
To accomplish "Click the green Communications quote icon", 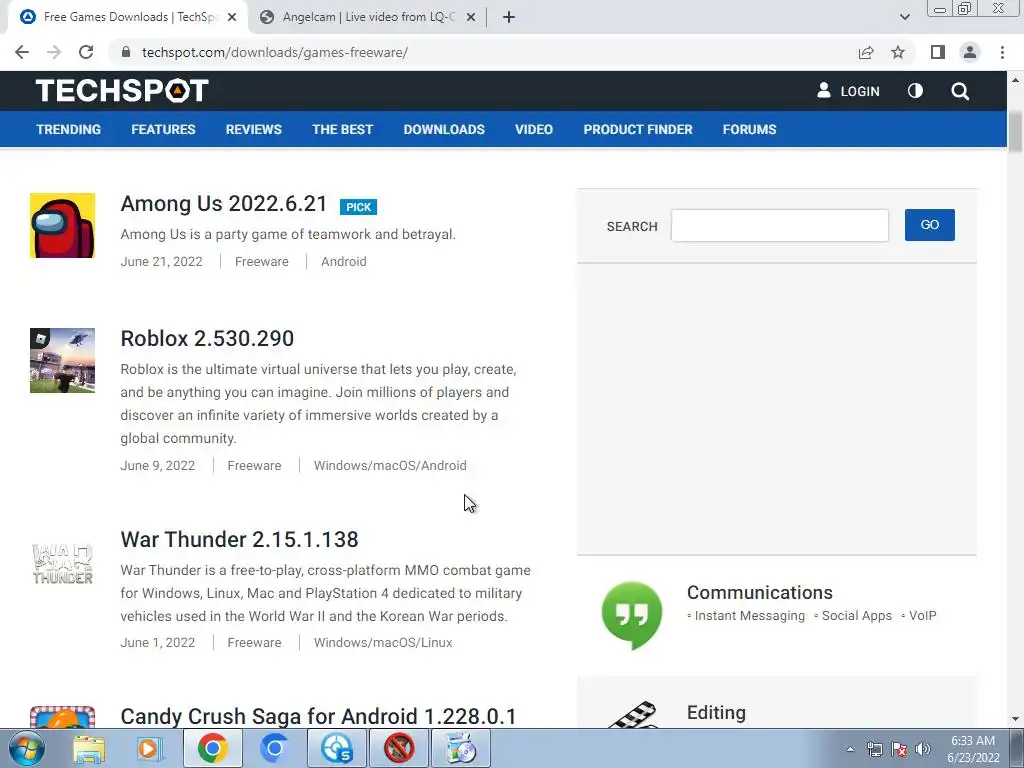I will click(632, 615).
